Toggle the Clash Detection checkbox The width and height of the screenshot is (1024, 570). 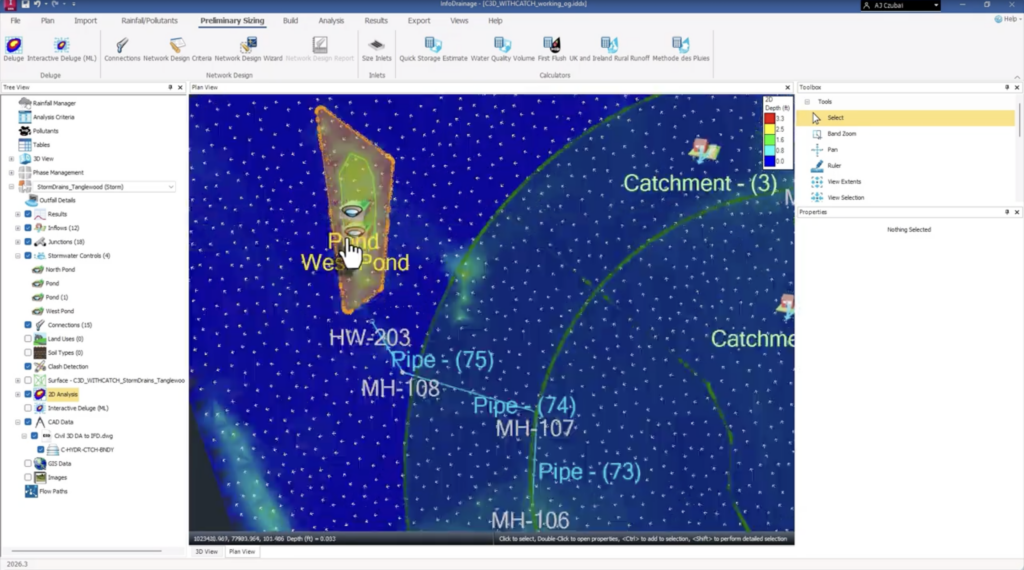[x=28, y=366]
